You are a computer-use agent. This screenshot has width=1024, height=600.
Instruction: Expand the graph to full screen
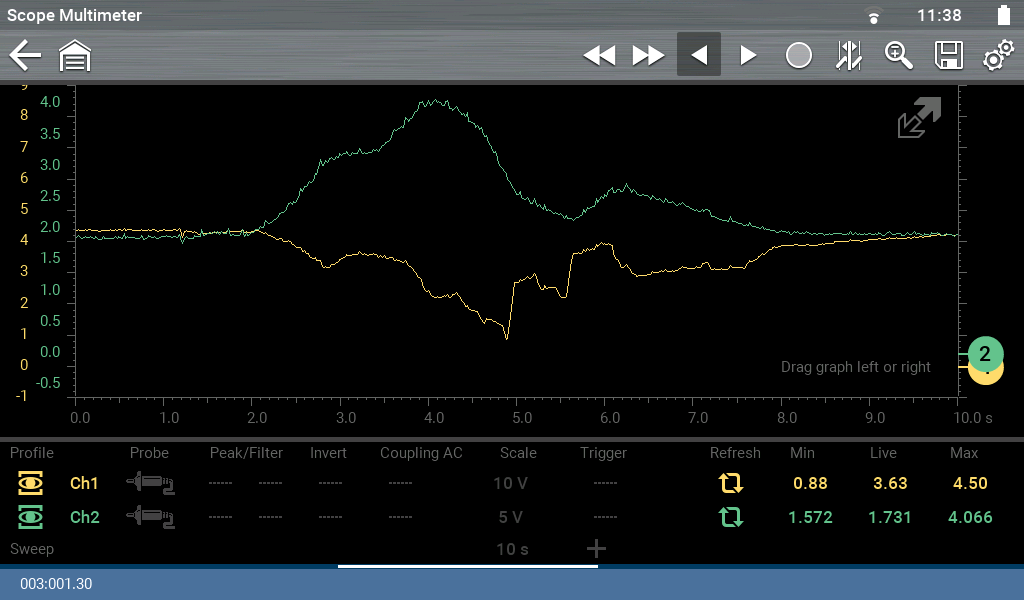(919, 118)
